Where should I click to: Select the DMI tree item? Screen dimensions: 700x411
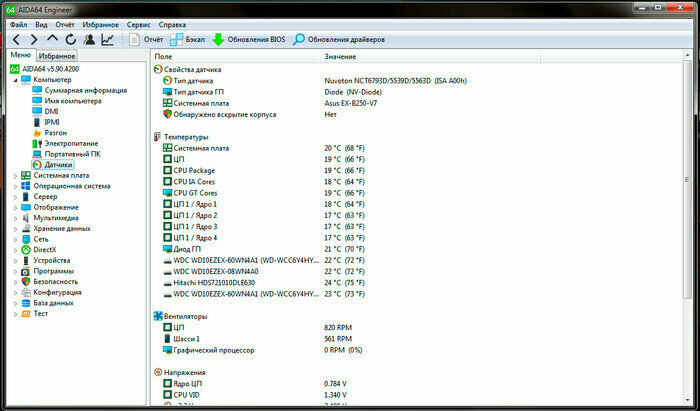click(46, 112)
